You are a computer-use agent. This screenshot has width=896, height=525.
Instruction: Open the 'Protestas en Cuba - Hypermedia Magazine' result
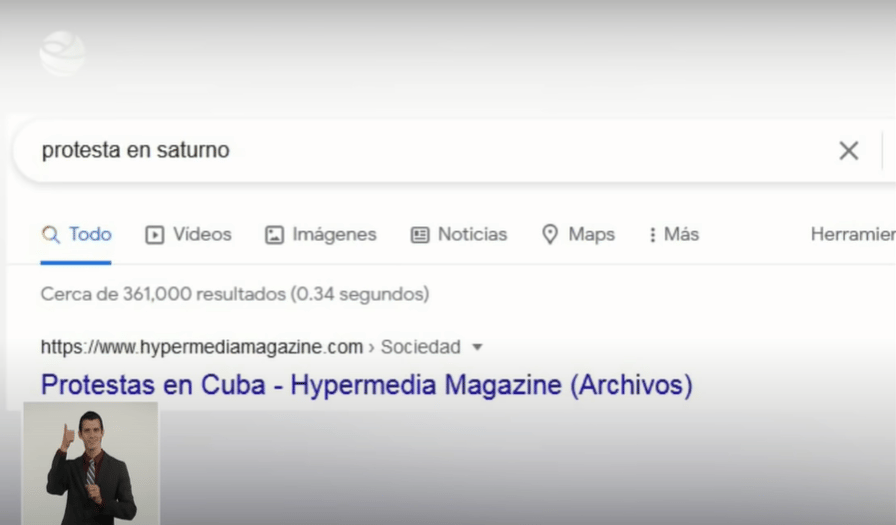pyautogui.click(x=366, y=384)
